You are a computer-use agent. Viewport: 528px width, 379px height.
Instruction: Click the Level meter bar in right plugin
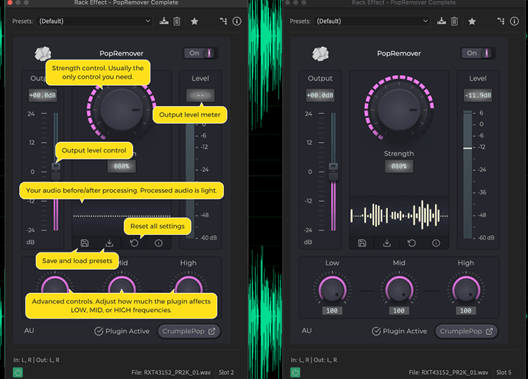point(467,174)
